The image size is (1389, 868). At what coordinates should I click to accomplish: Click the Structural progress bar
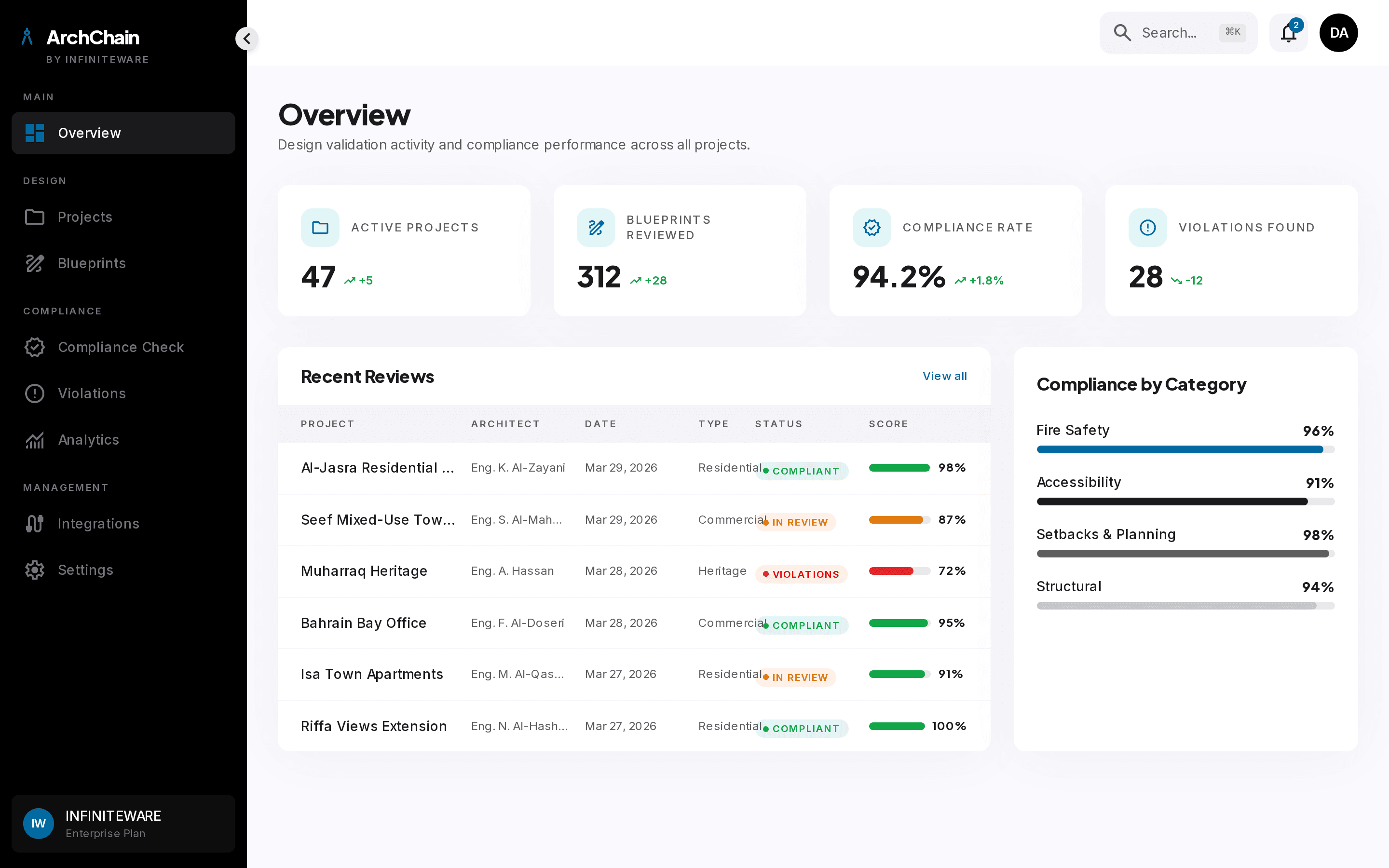tap(1185, 606)
